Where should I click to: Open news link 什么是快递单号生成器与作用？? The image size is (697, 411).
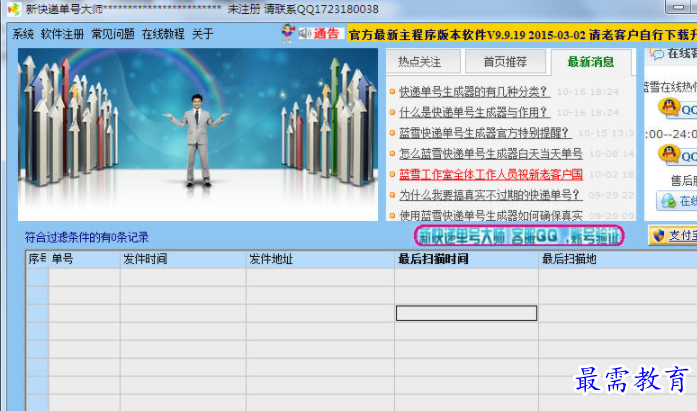pos(473,112)
